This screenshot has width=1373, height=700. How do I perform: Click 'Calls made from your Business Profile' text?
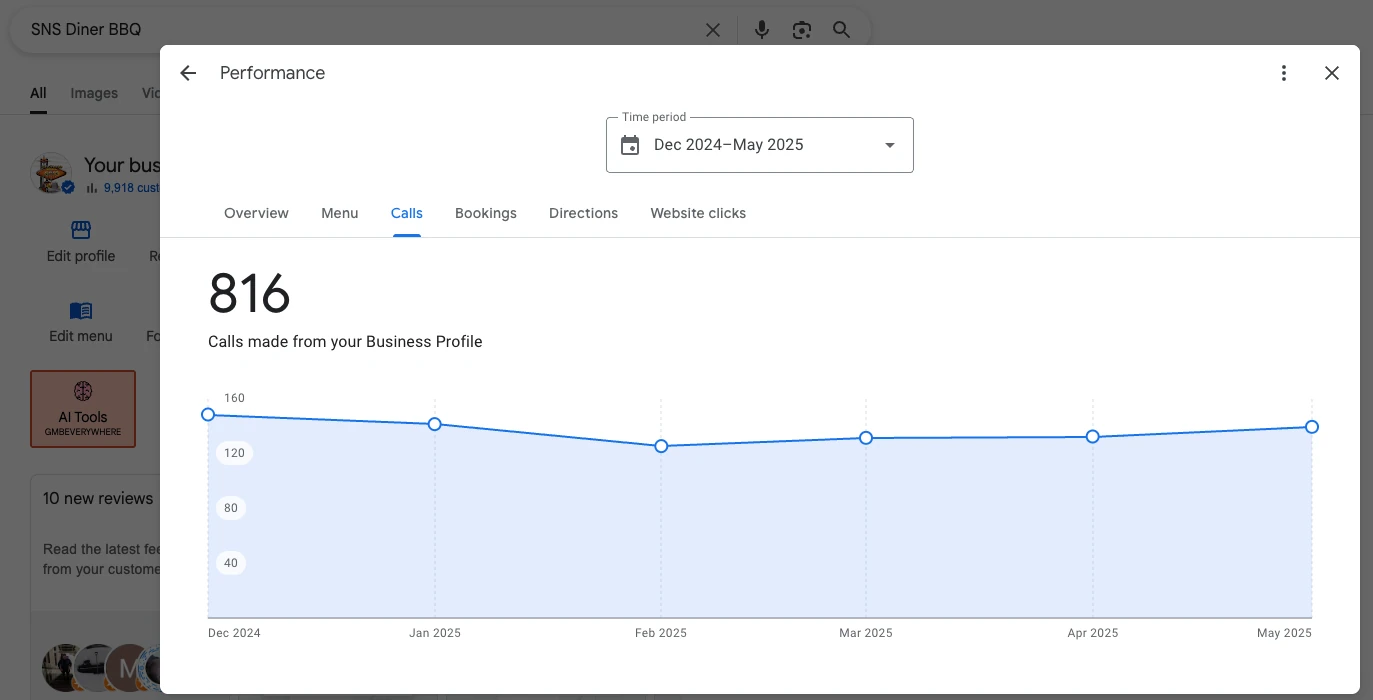(345, 341)
